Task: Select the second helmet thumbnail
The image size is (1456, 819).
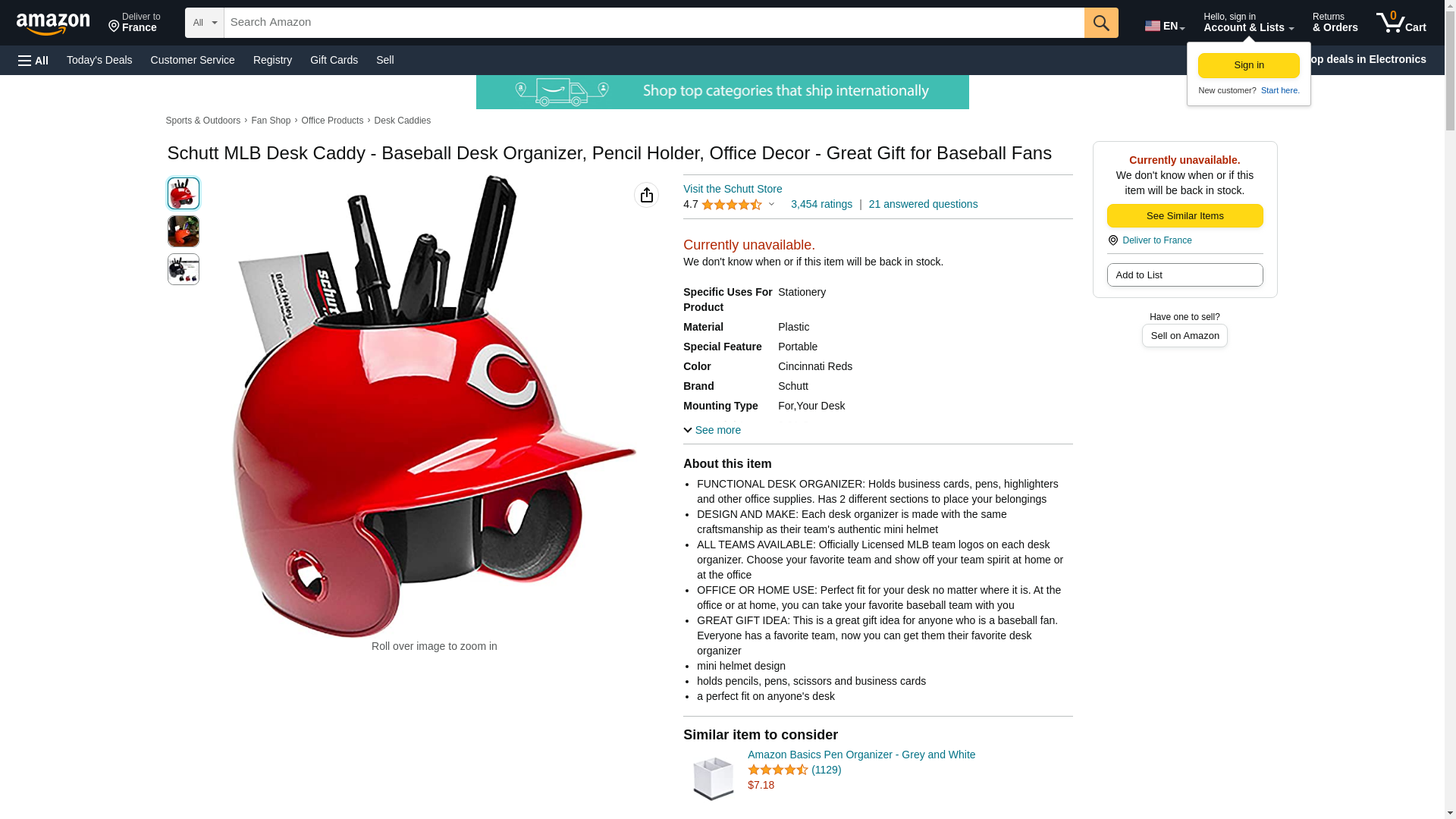Action: coord(184,231)
